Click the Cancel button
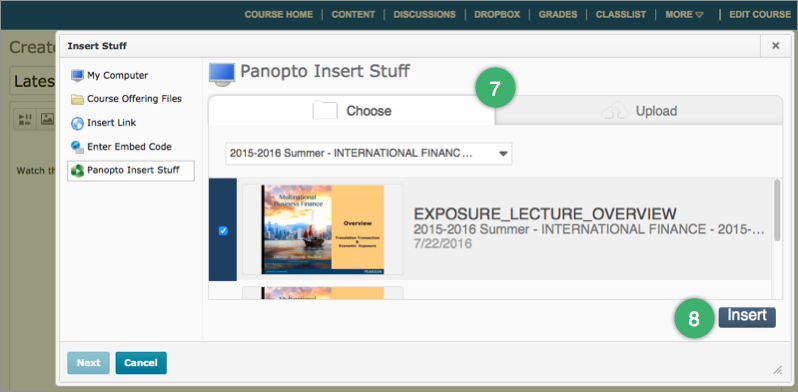Screen dimensions: 798x392 click(x=141, y=363)
